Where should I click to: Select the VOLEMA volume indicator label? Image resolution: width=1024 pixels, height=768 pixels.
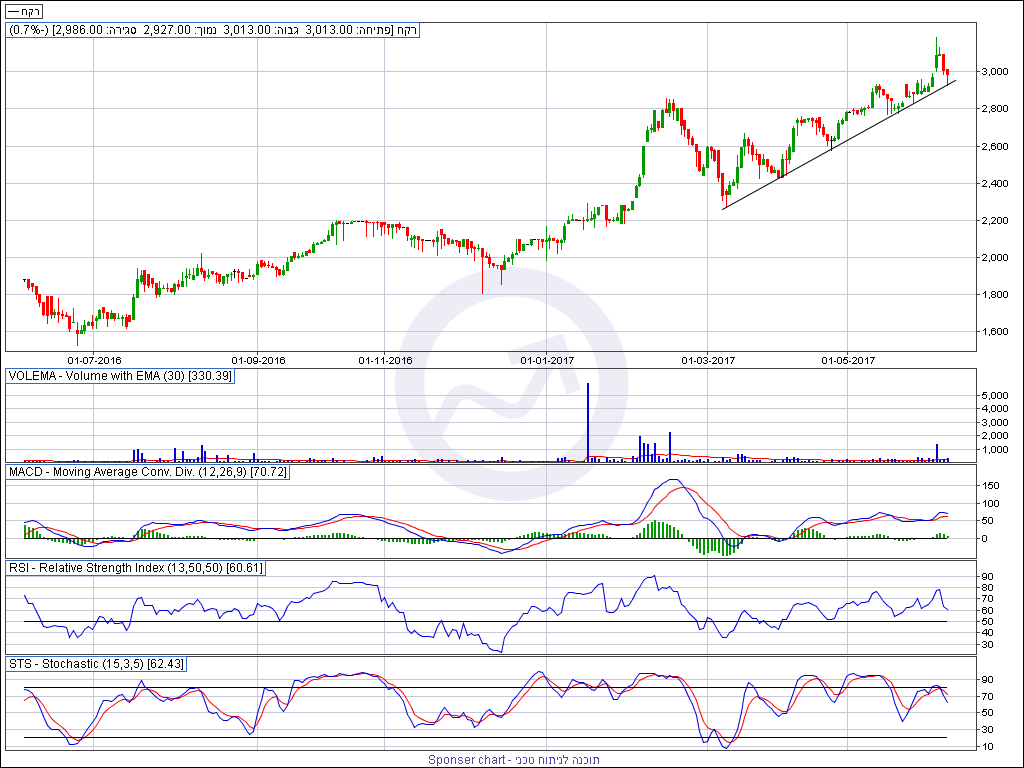pos(120,376)
